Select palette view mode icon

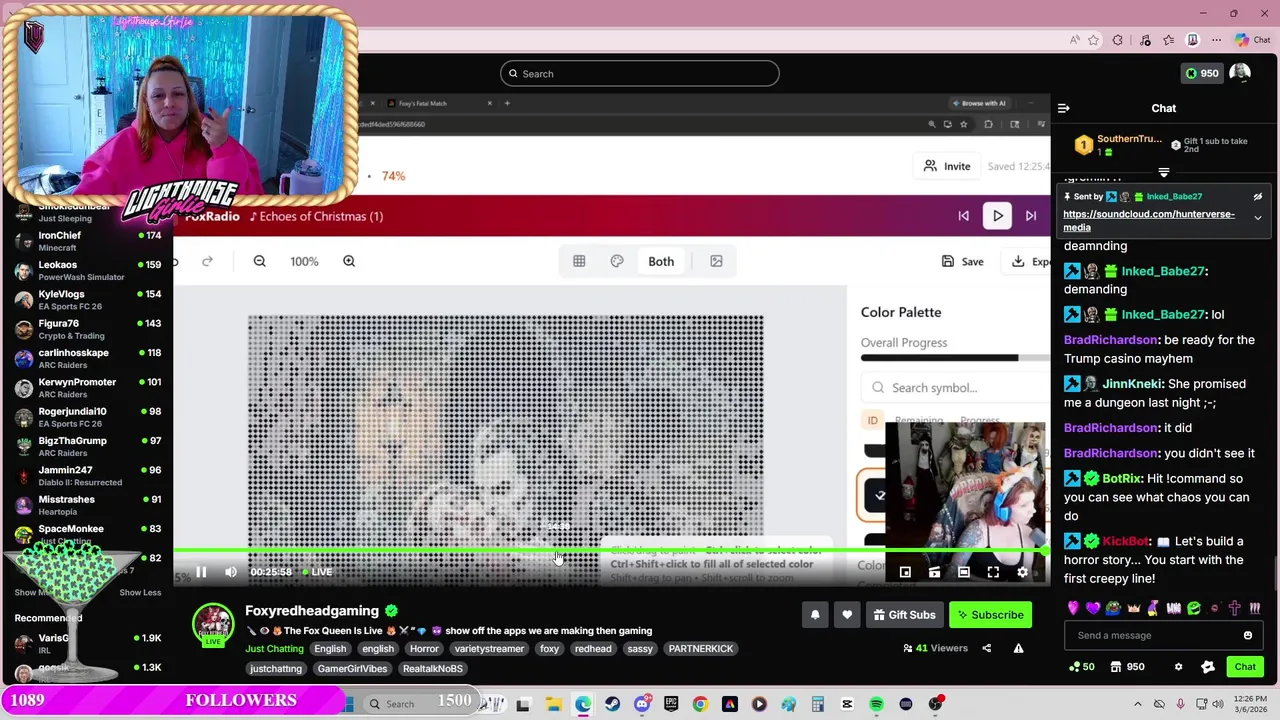pos(617,261)
